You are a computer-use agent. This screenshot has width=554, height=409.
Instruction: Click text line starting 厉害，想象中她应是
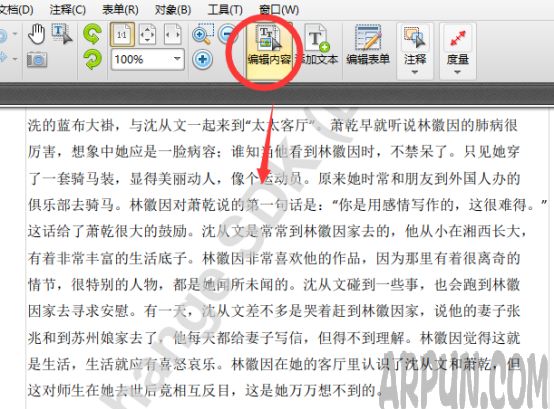tap(273, 152)
